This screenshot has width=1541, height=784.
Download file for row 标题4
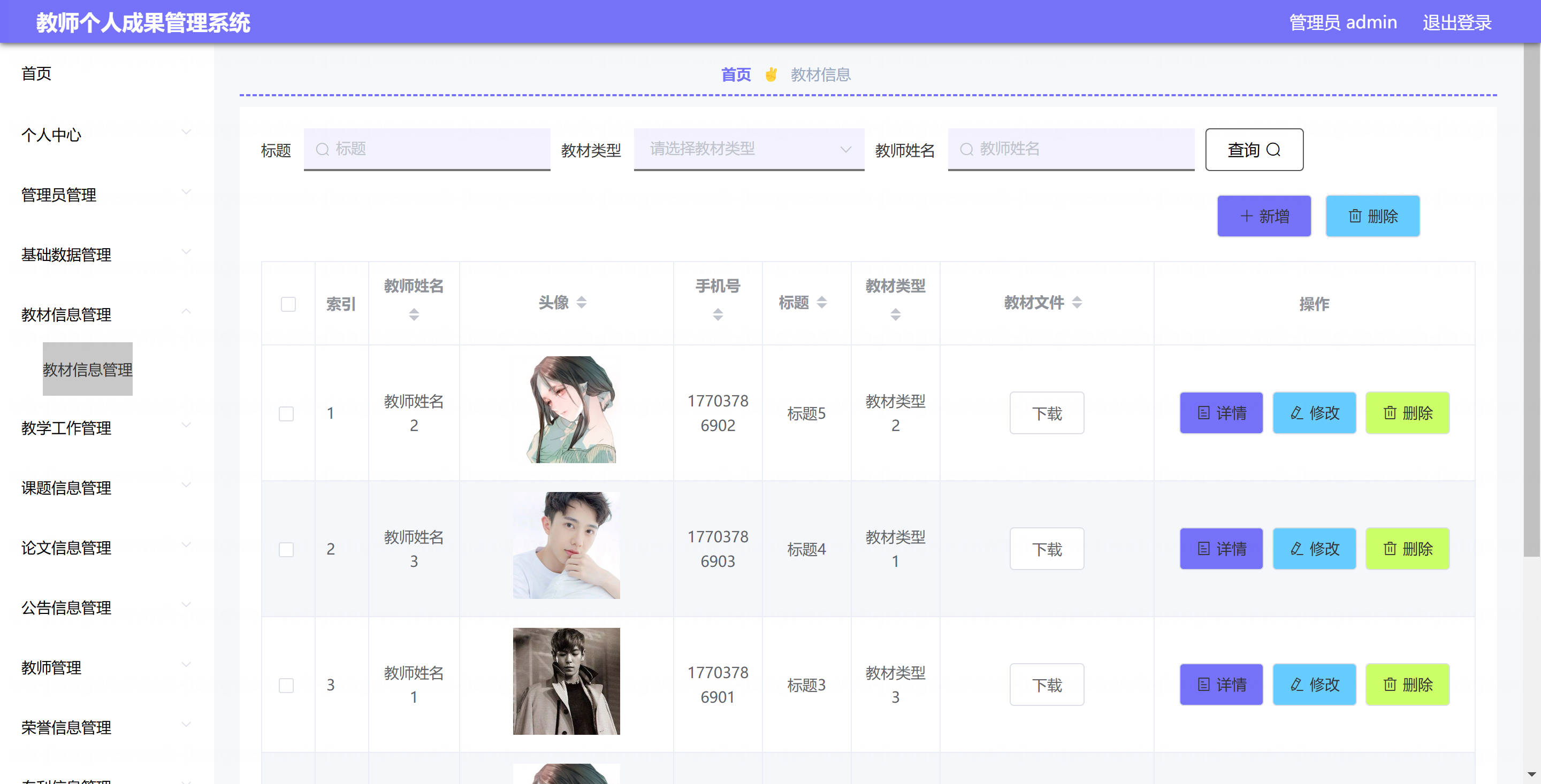click(1047, 548)
